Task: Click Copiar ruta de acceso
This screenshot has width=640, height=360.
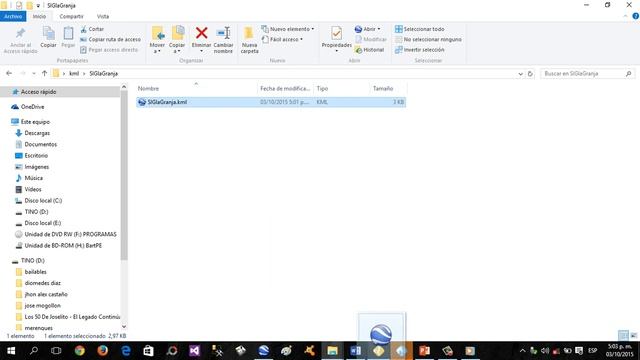Action: (111, 39)
